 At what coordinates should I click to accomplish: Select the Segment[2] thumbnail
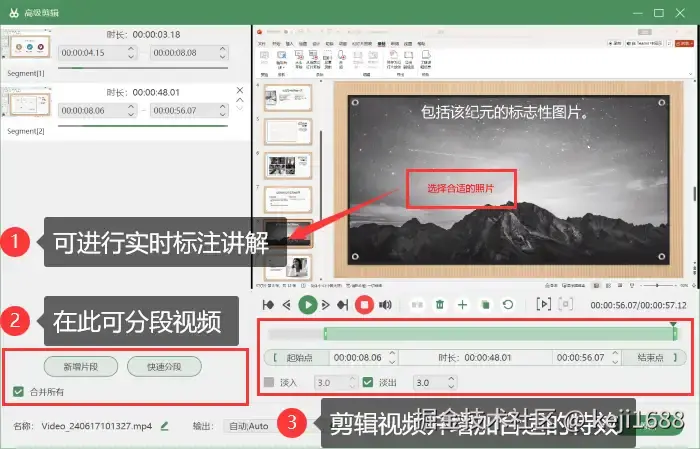click(x=27, y=104)
